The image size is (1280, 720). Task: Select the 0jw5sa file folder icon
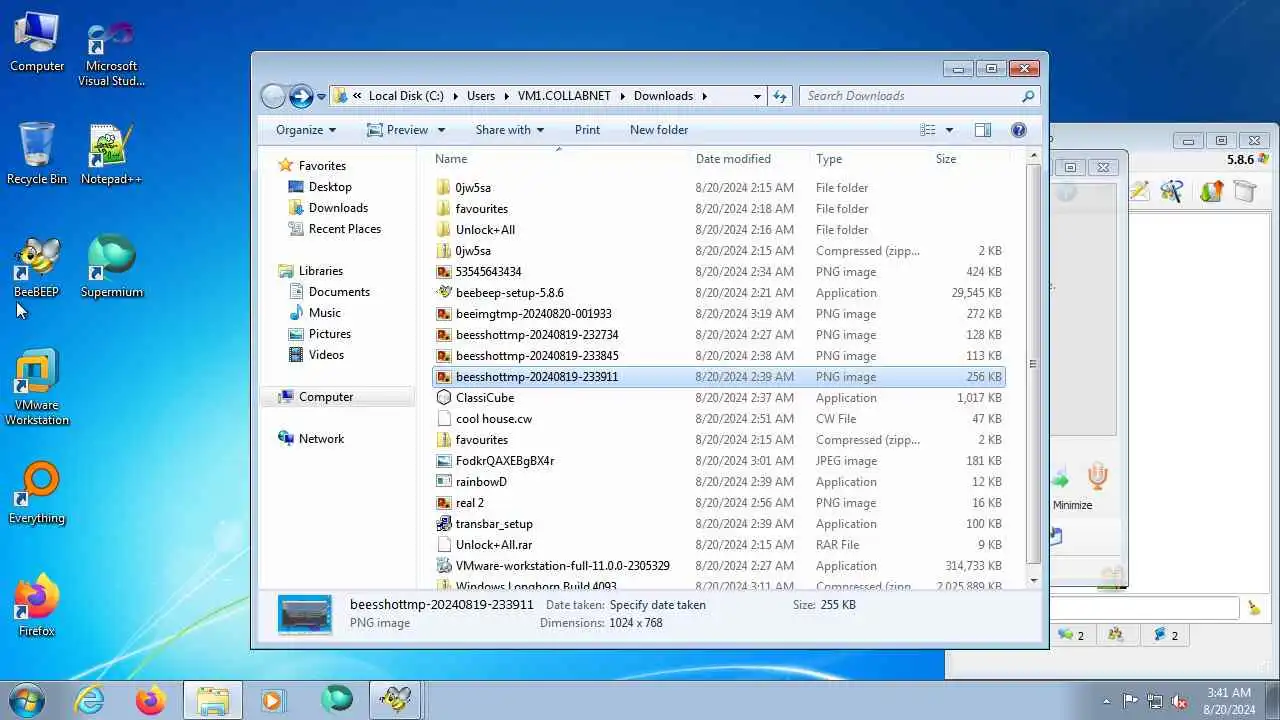445,188
